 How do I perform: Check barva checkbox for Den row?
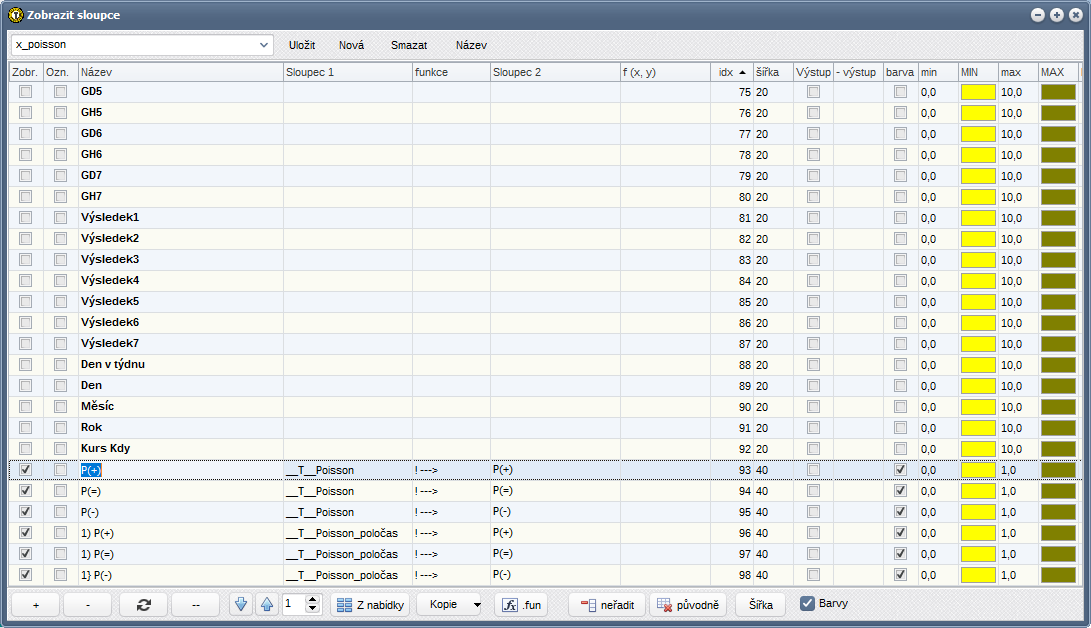pos(900,385)
